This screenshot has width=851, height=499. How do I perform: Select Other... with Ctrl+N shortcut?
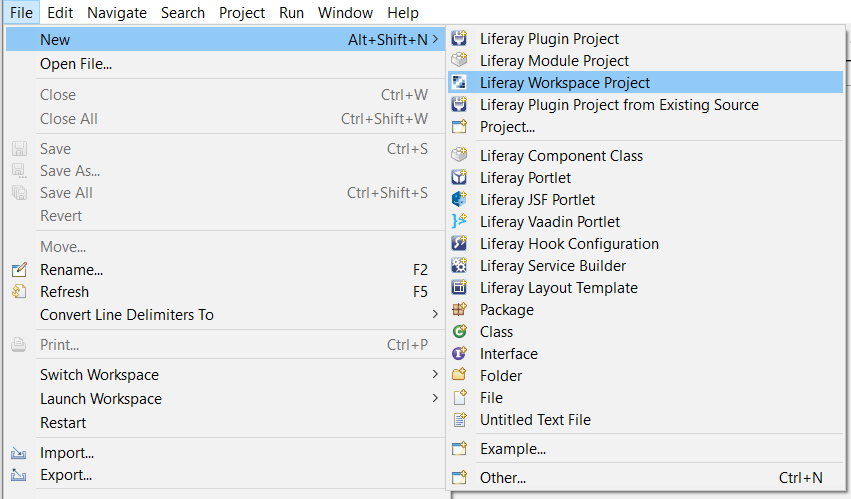coord(646,477)
